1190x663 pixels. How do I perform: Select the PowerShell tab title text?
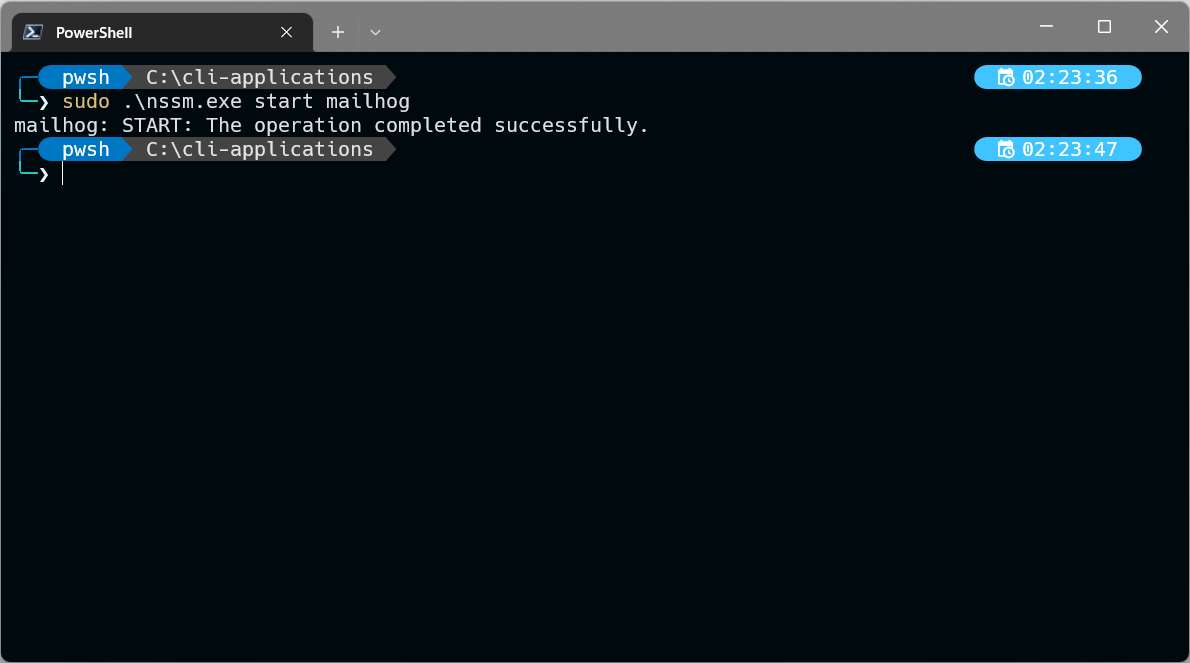95,31
